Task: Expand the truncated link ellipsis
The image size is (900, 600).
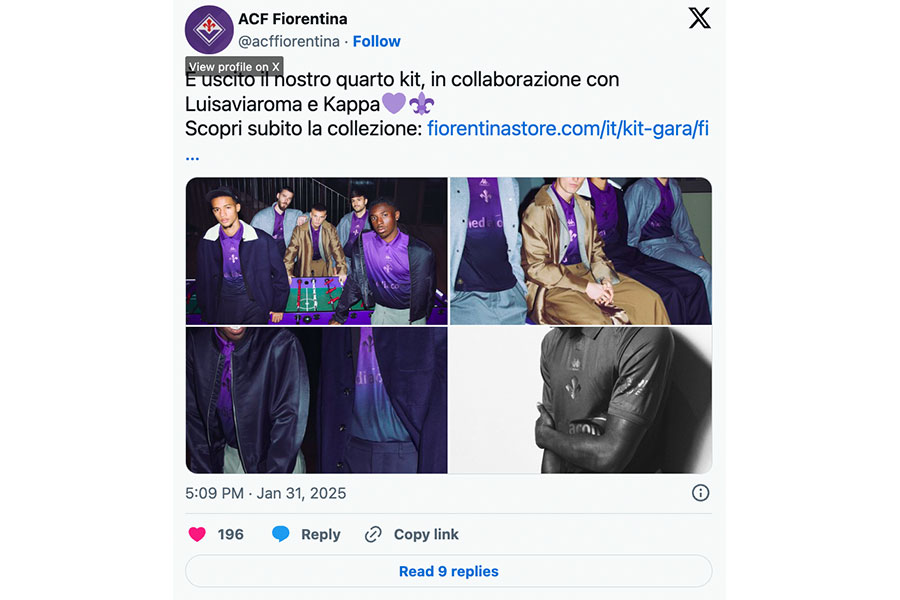Action: [x=192, y=157]
